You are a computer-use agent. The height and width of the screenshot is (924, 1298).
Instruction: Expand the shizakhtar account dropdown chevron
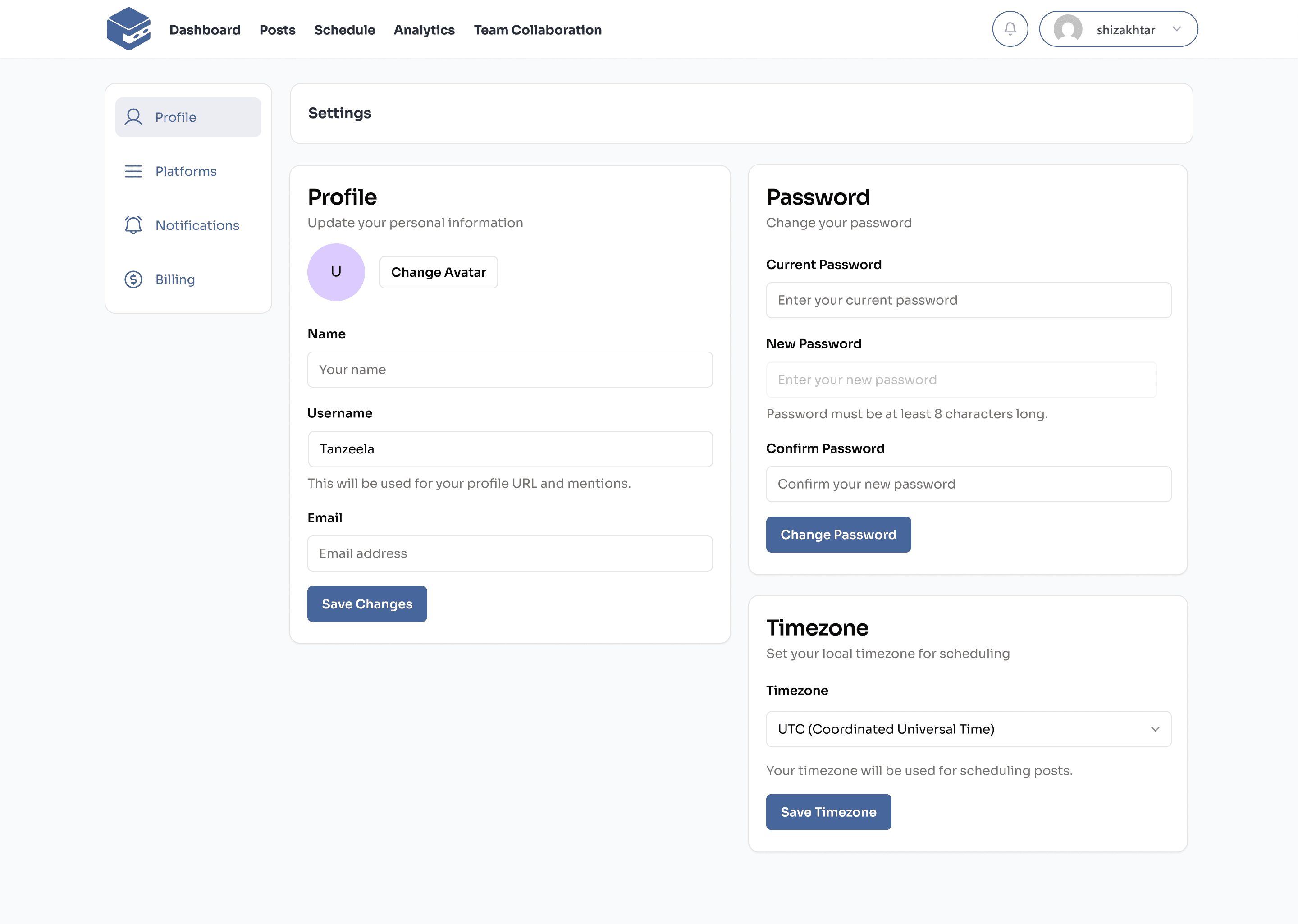[1177, 29]
